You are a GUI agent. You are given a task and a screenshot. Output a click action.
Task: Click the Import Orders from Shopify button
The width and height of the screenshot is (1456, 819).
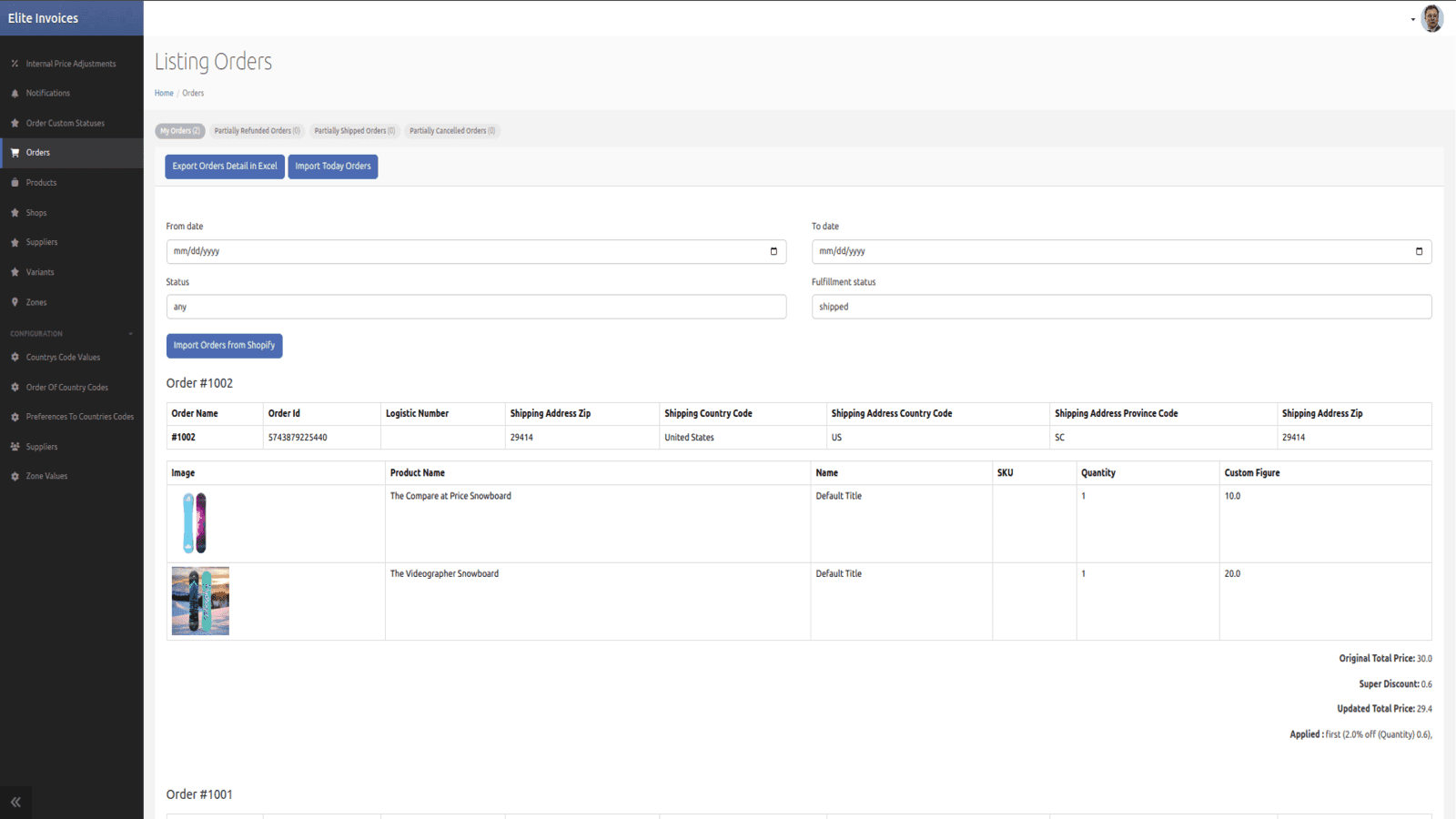click(224, 346)
